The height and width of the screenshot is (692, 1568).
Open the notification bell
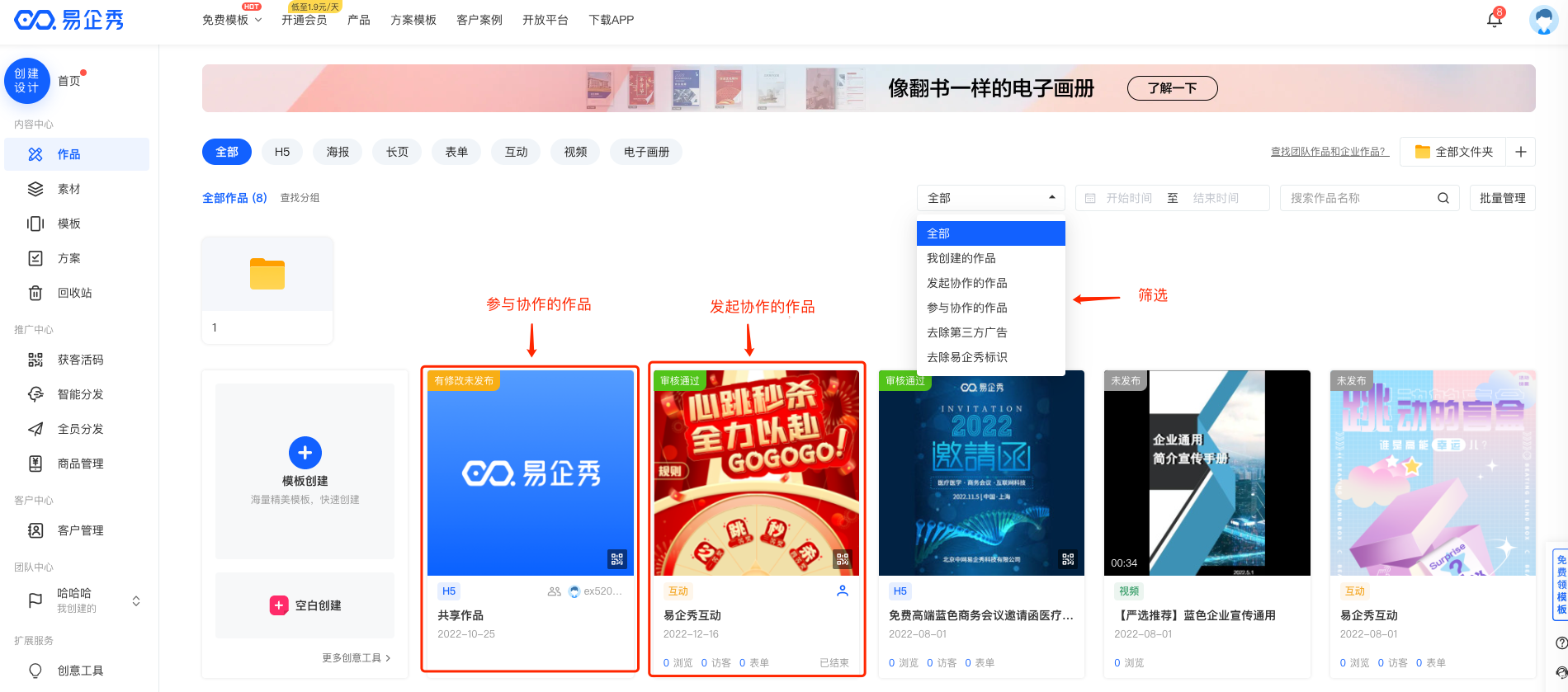tap(1495, 19)
